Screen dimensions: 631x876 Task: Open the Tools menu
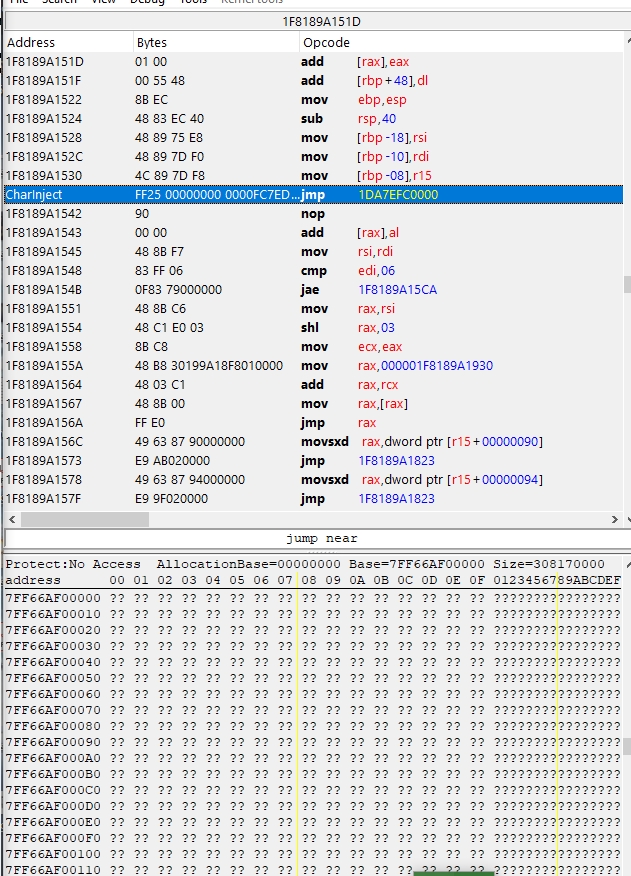[x=193, y=2]
